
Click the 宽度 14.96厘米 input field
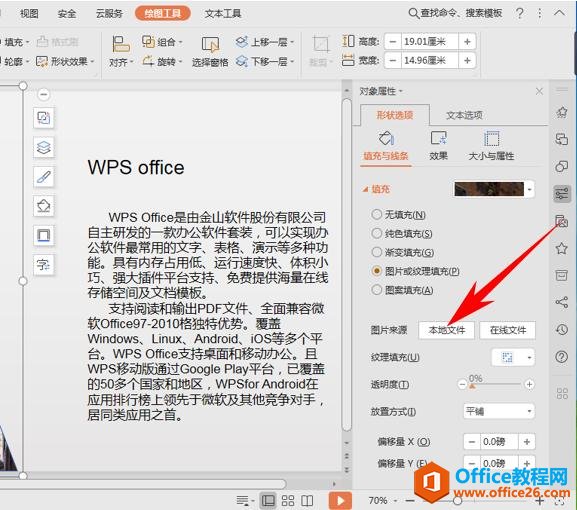click(x=429, y=60)
